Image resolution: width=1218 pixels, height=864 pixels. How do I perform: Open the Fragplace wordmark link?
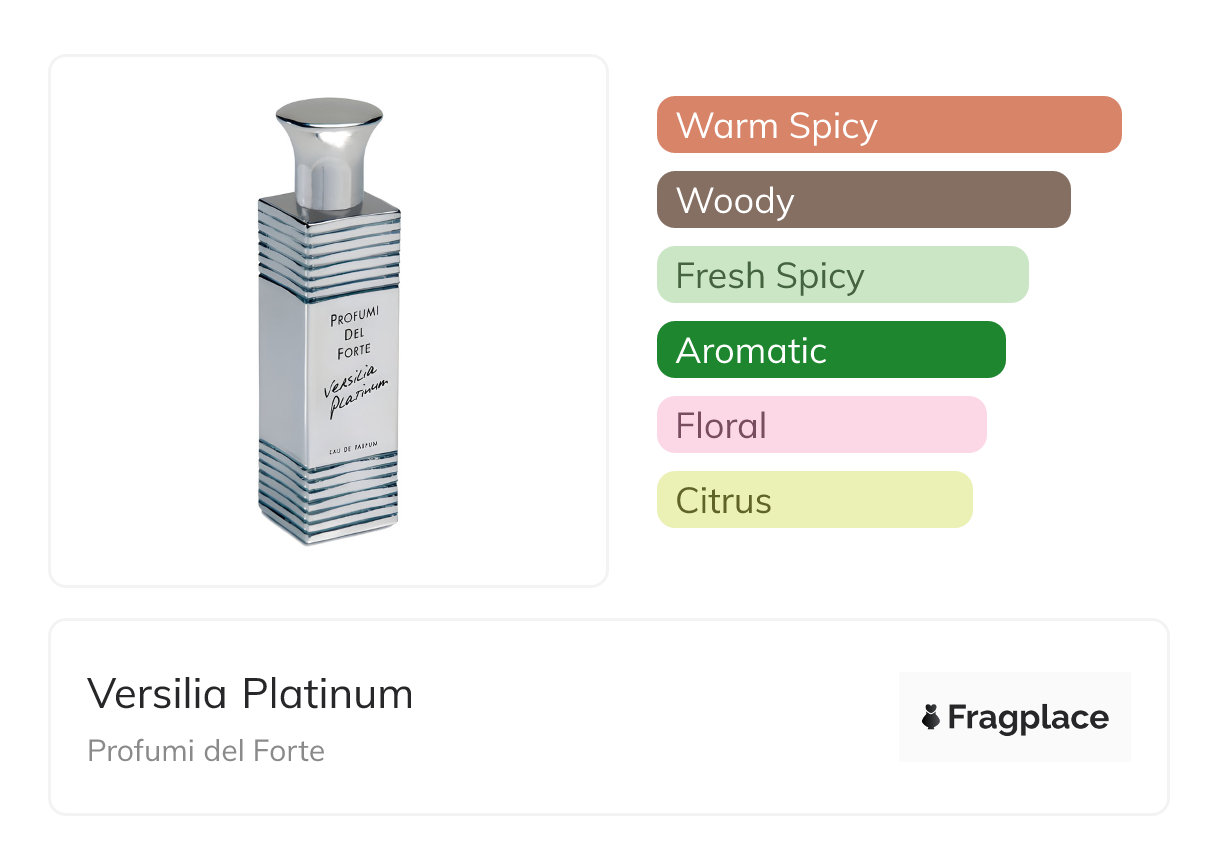1028,717
